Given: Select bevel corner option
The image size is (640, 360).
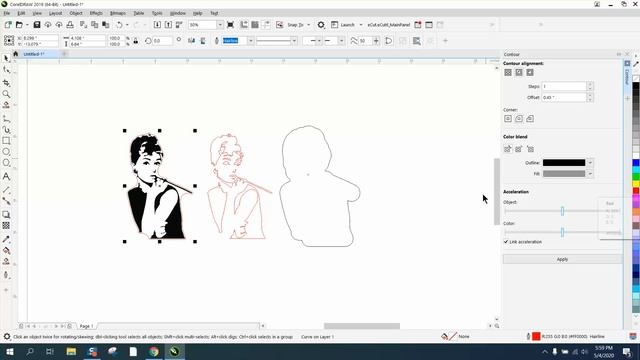Looking at the screenshot, I should 530,119.
